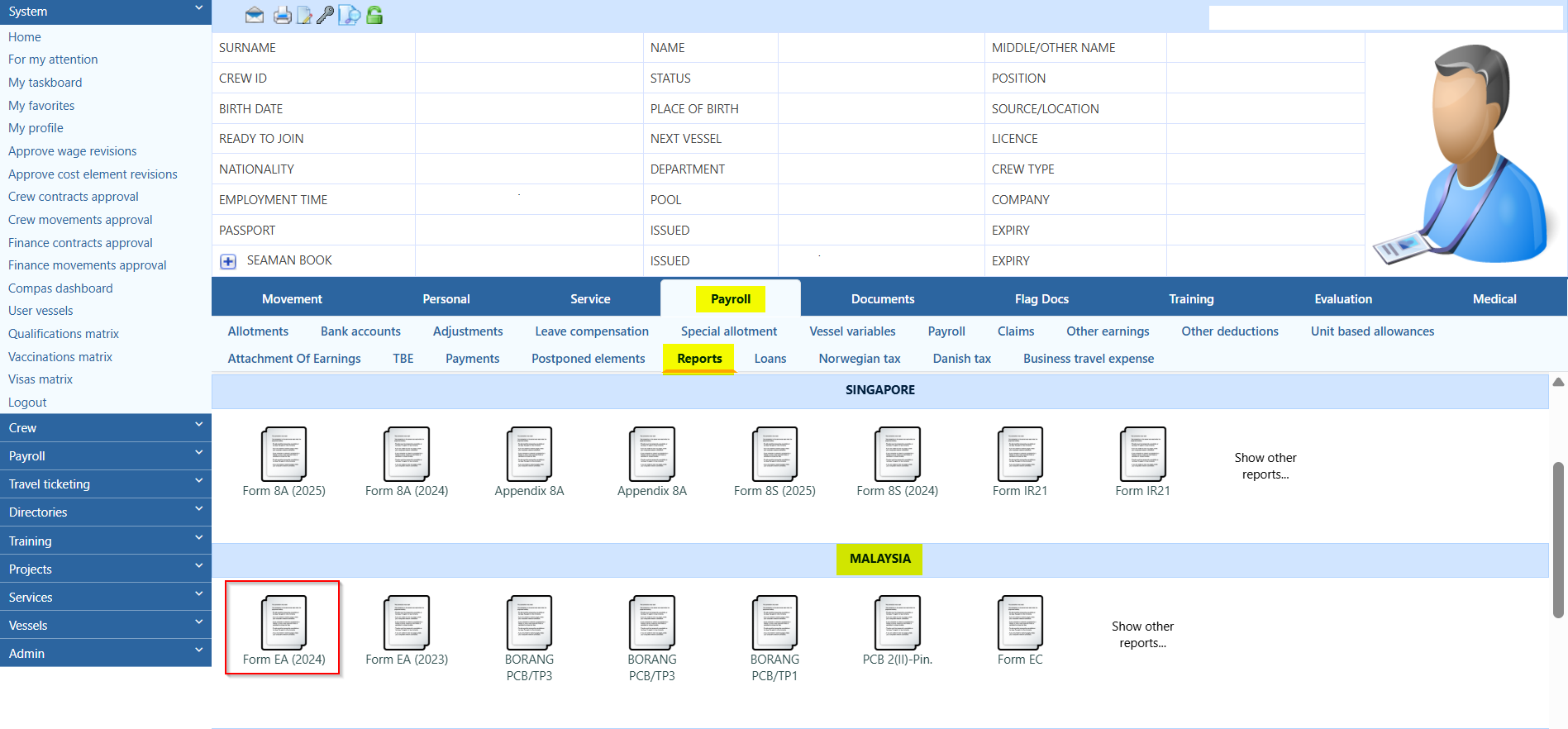Open Qualifications matrix link in sidebar
This screenshot has height=729, width=1568.
(64, 334)
